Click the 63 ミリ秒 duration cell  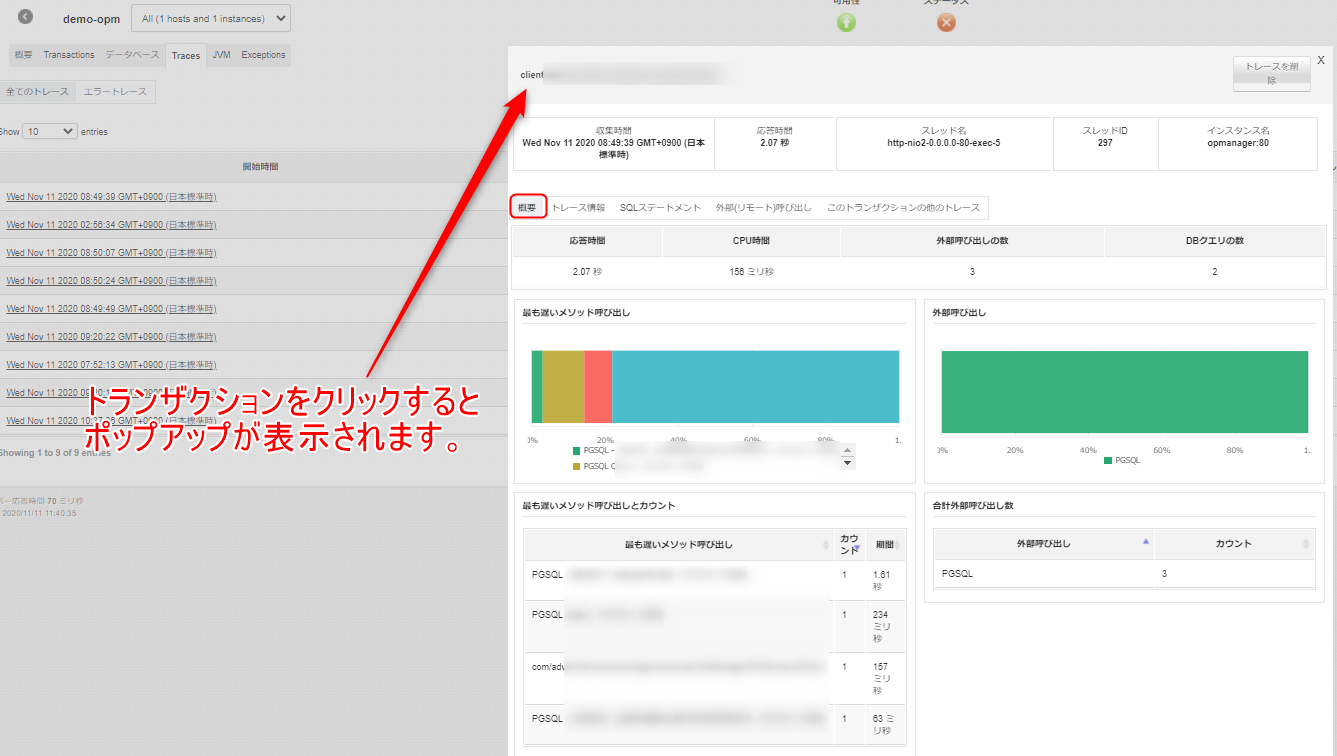click(885, 725)
